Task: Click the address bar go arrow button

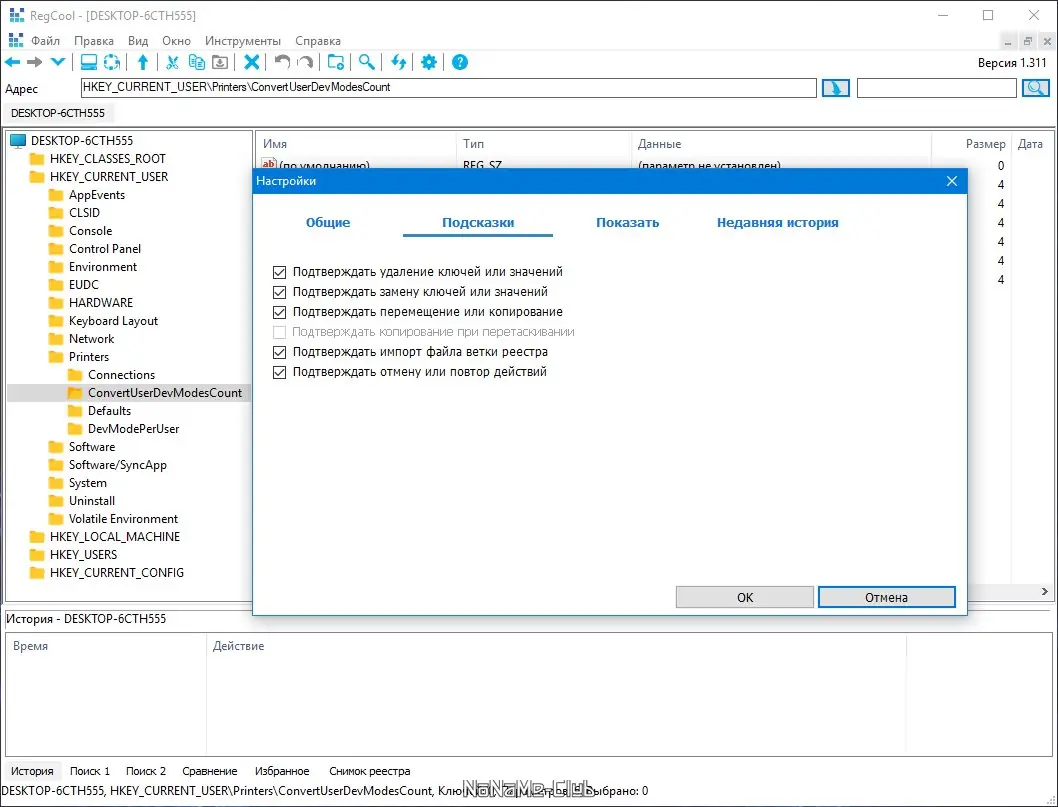Action: (x=835, y=88)
